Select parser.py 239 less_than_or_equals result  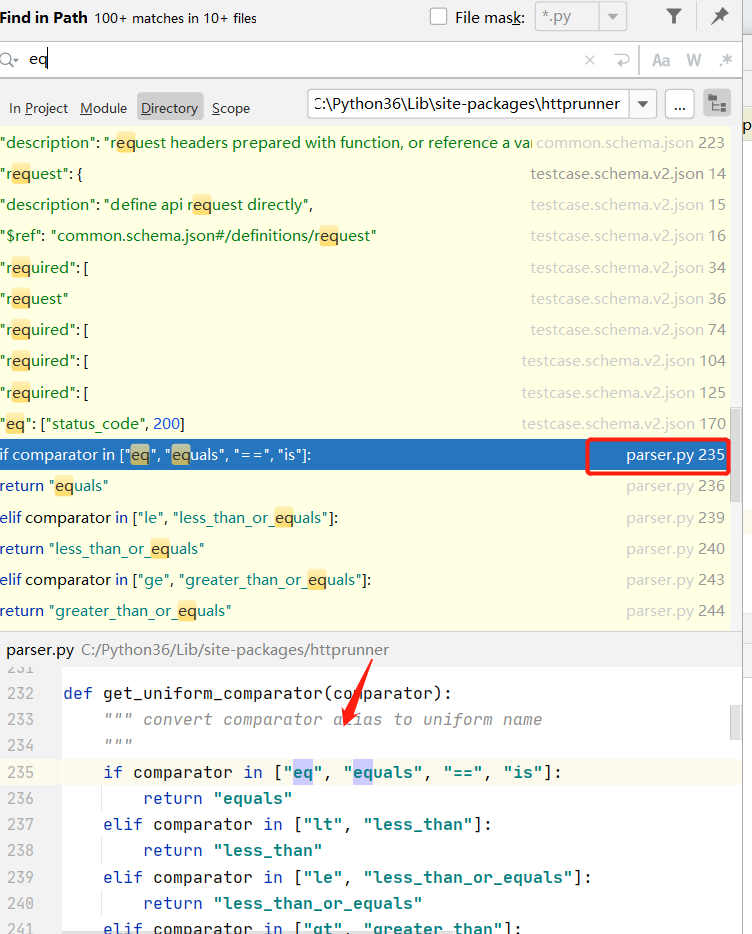coord(365,518)
